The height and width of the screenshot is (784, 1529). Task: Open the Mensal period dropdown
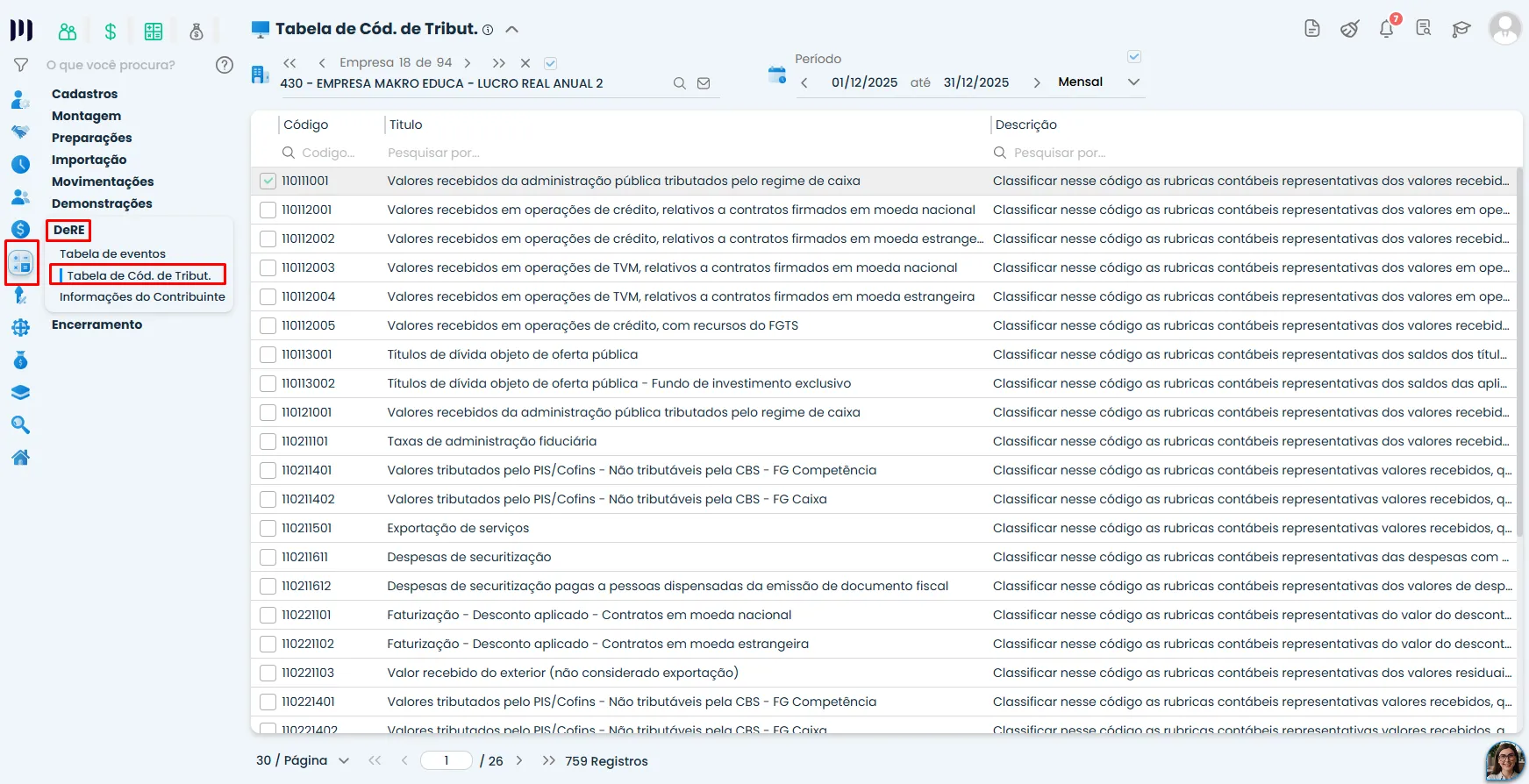pos(1099,82)
